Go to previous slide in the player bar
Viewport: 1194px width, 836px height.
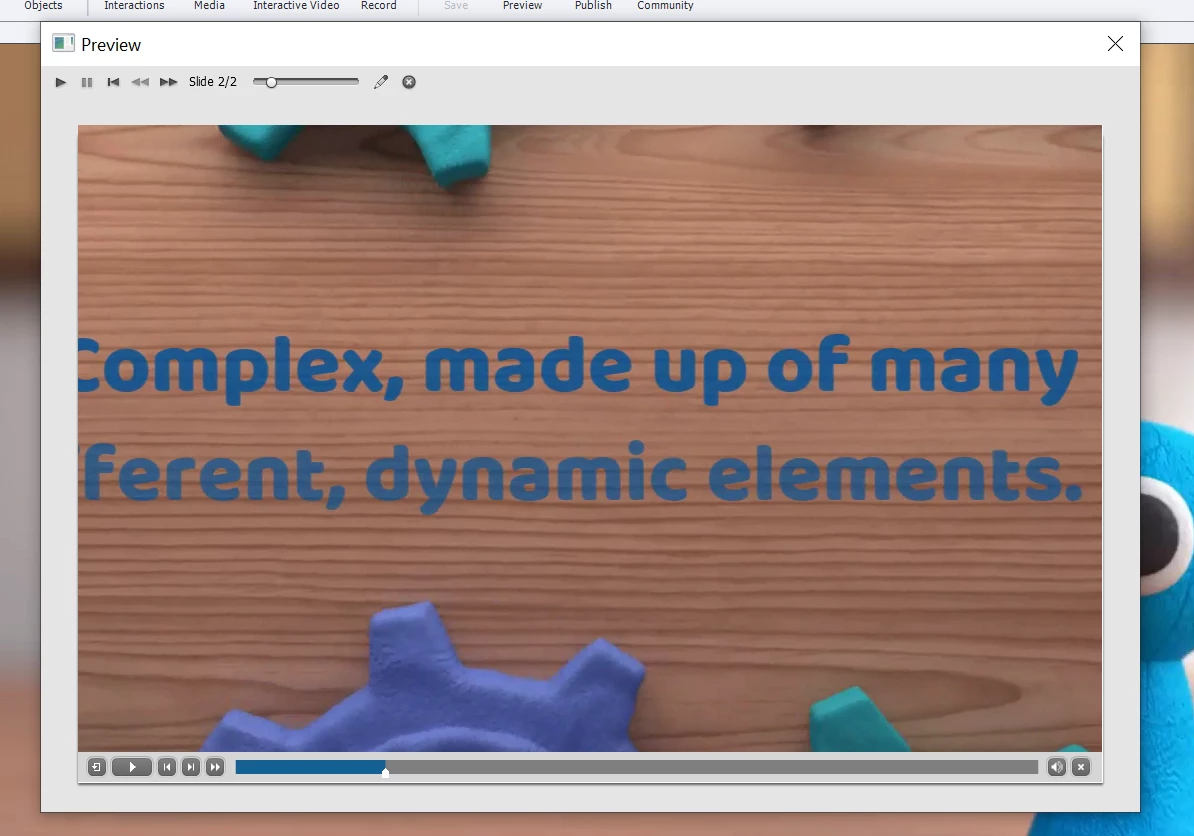pyautogui.click(x=167, y=767)
